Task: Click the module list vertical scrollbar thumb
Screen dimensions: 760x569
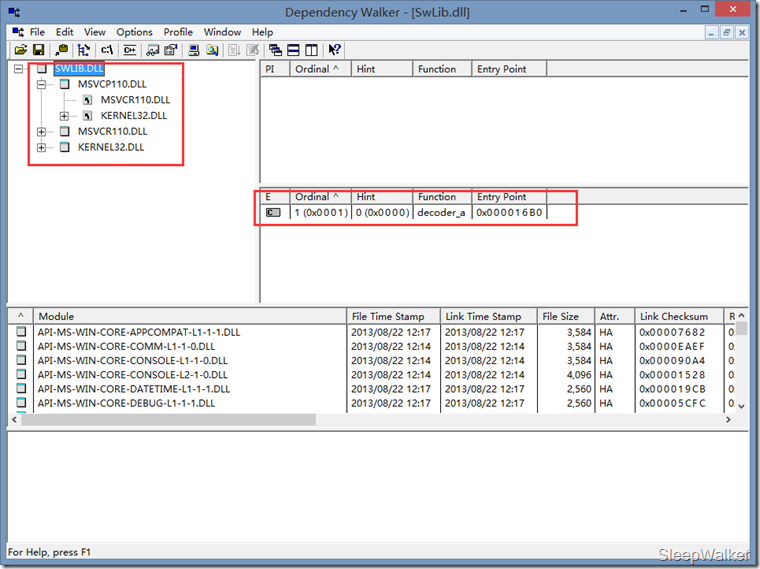Action: (x=742, y=329)
